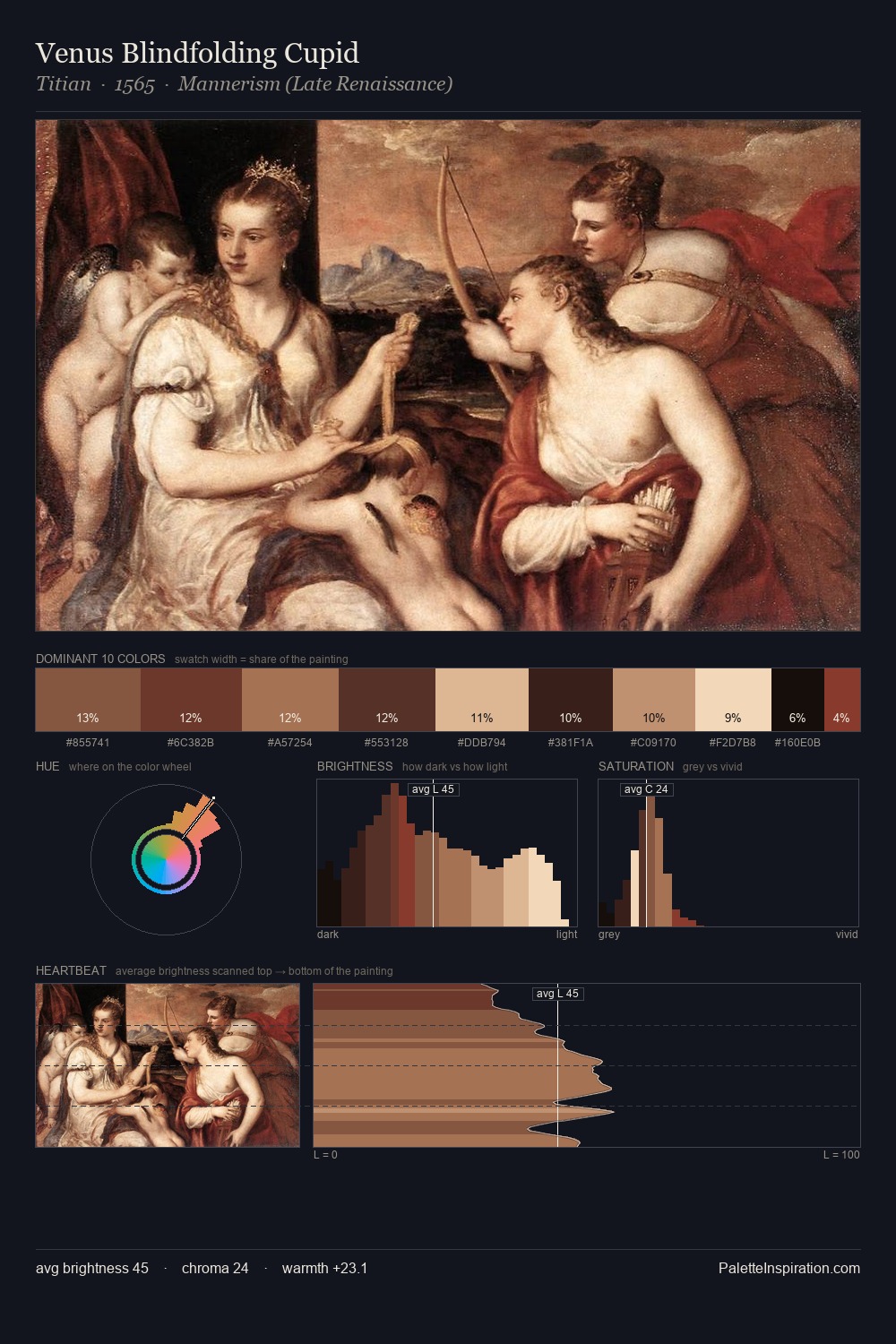Screen dimensions: 896x1344
Task: Click the 13% swatch colored #855741
Action: (88, 700)
